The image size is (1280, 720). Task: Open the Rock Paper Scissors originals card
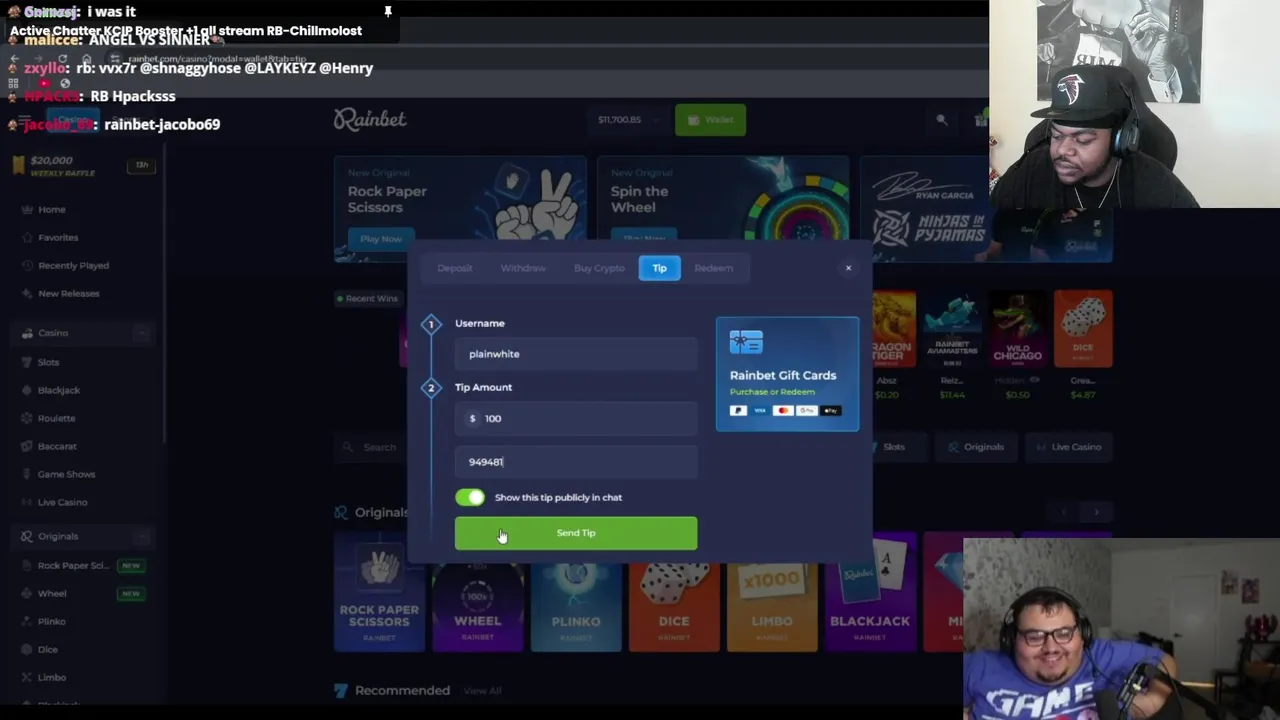coord(379,594)
